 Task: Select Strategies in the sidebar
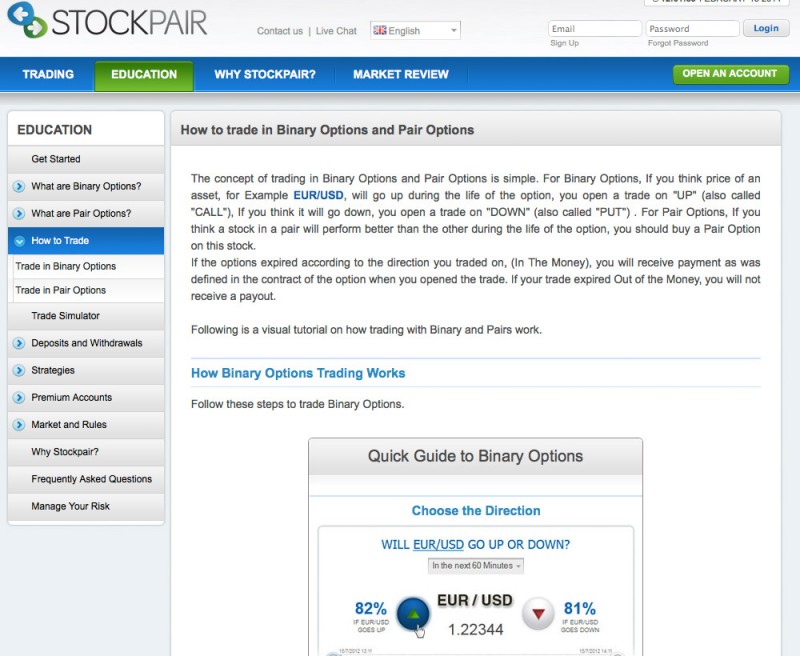86,370
